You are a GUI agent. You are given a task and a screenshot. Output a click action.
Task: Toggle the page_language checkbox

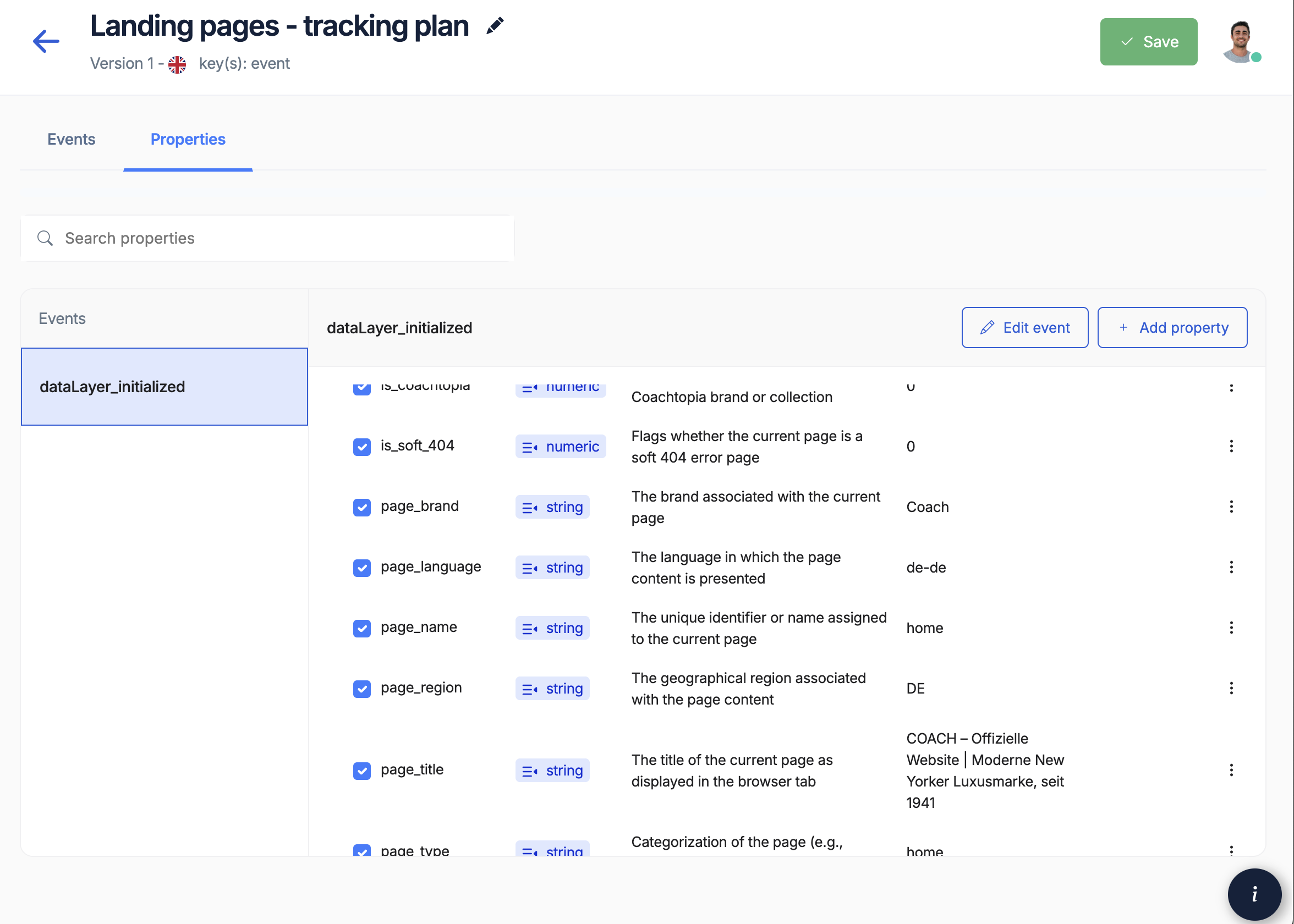pyautogui.click(x=362, y=567)
